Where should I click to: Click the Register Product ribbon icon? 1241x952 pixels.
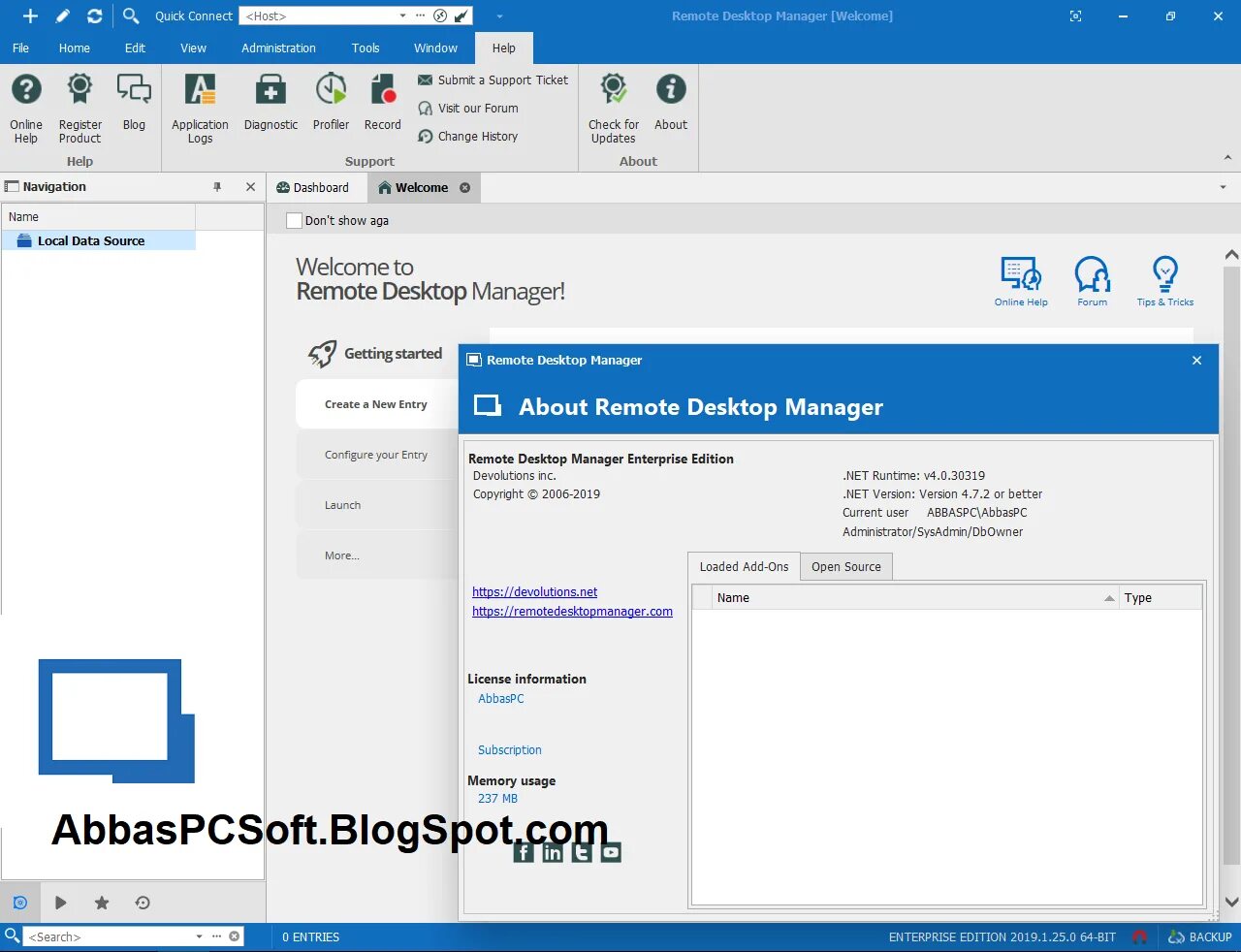[80, 109]
